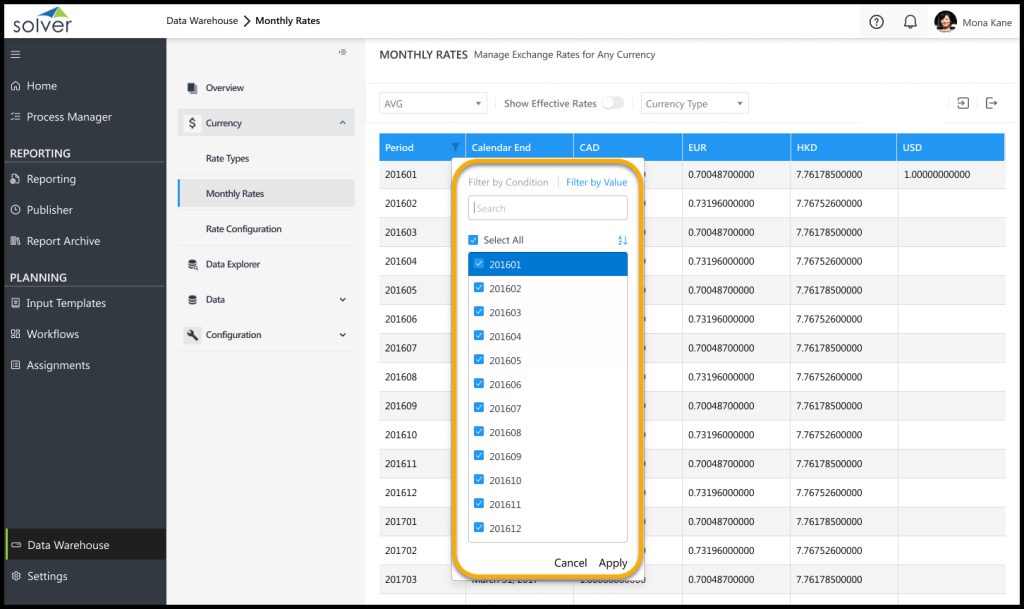Click Apply in the filter popup

612,563
